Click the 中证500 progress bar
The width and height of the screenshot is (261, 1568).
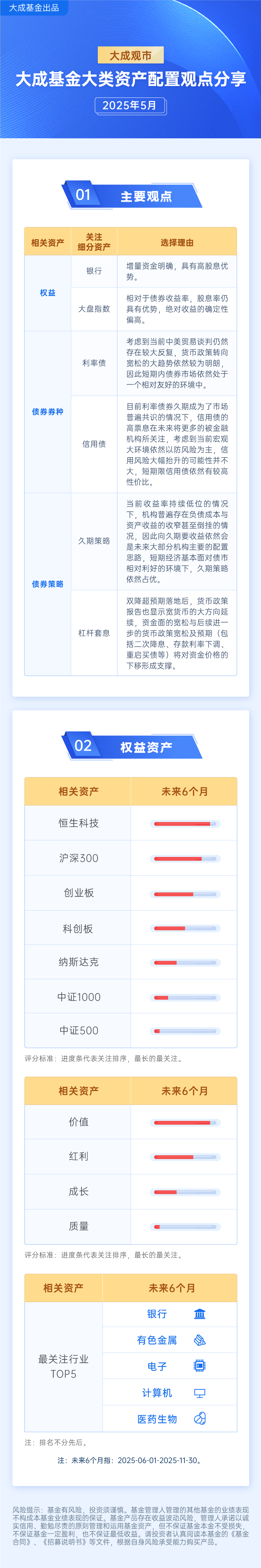click(x=185, y=1031)
